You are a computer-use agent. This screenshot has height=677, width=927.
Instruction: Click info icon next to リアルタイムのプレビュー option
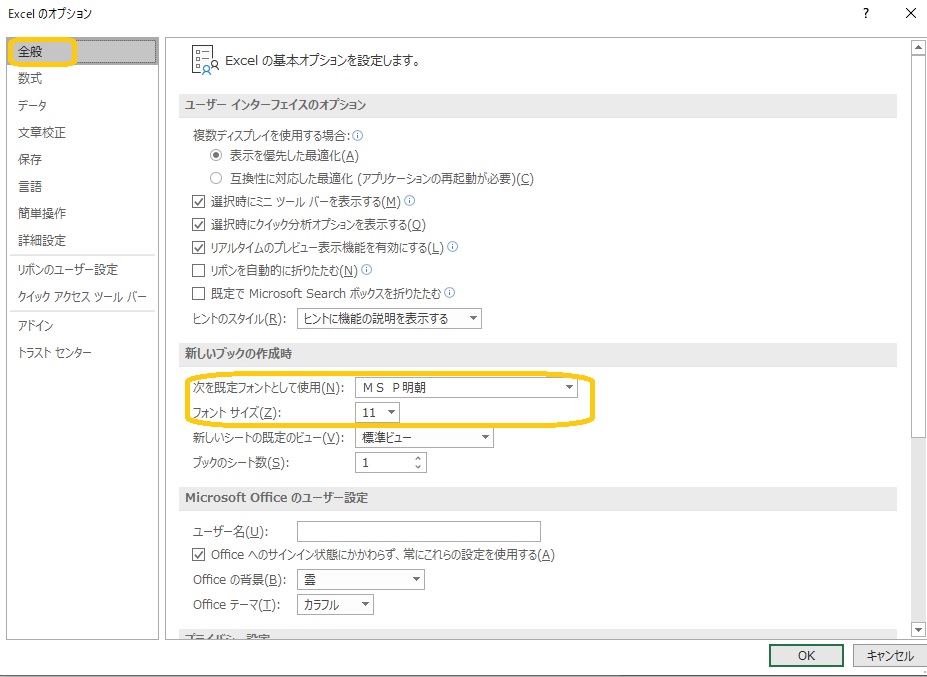[453, 247]
